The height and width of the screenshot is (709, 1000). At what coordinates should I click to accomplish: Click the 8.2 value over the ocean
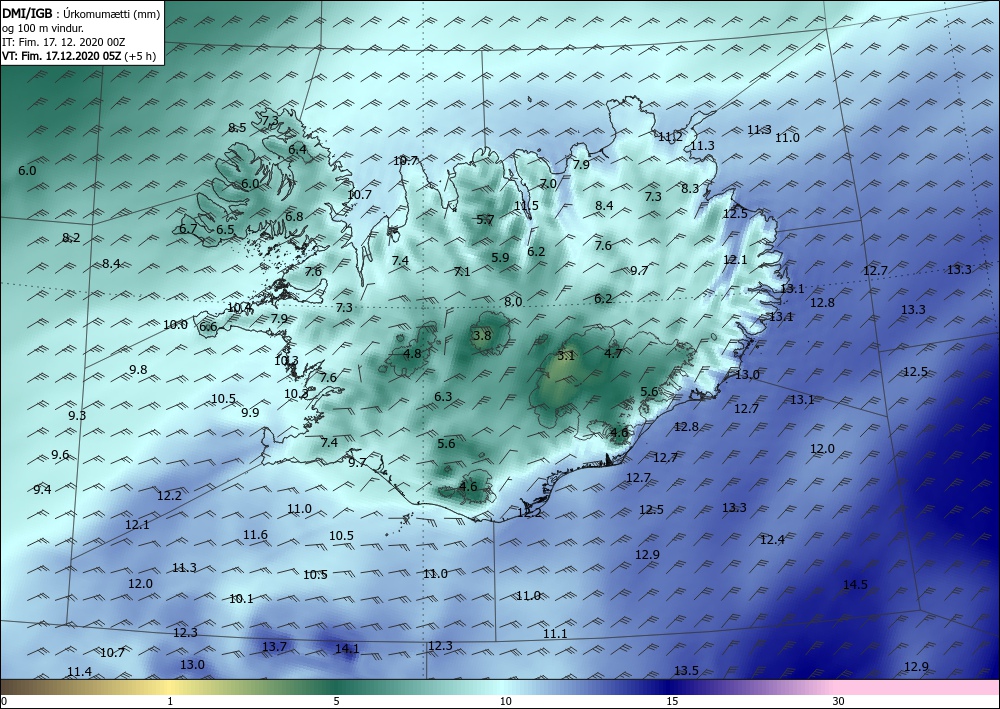point(71,238)
